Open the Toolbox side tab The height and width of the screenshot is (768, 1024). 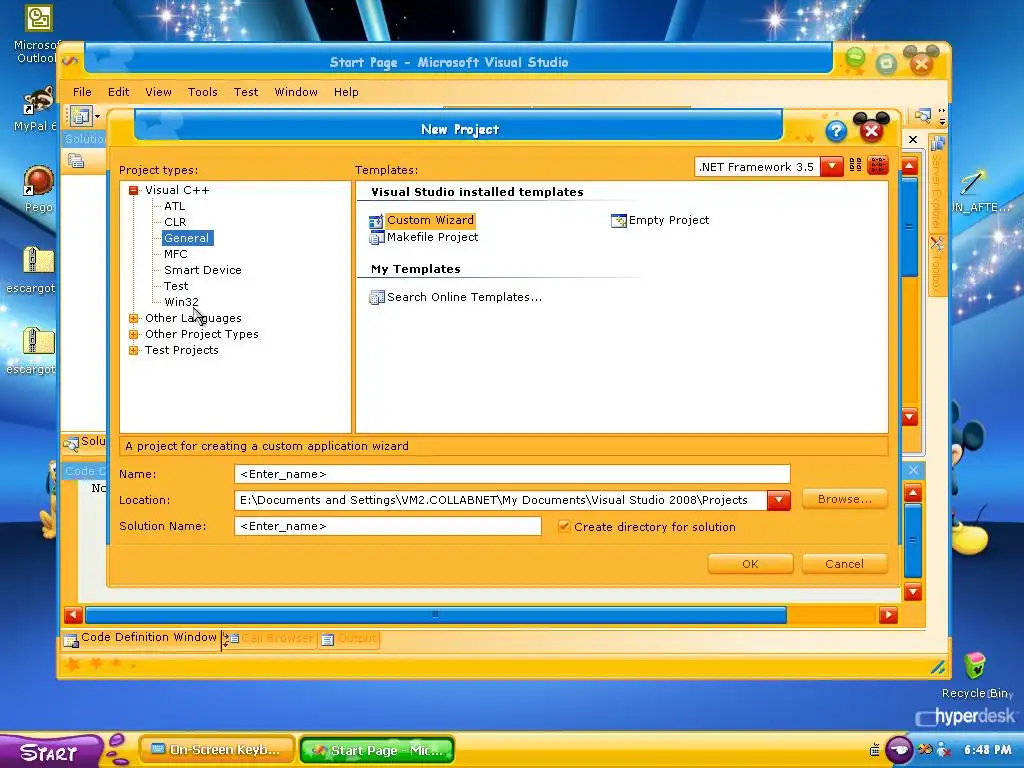point(936,266)
